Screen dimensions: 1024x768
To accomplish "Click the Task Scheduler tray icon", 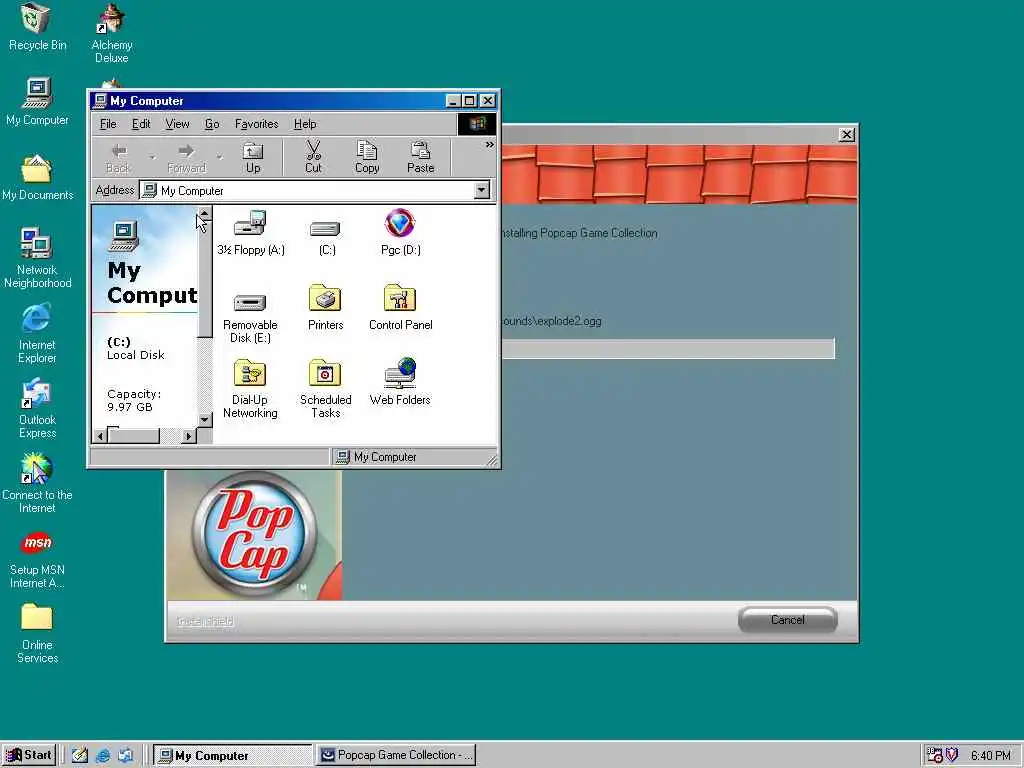I will 935,755.
